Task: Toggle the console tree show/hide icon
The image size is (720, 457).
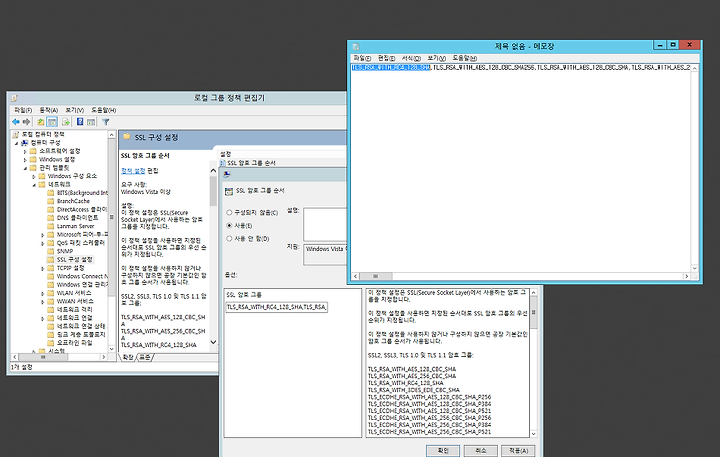Action: [52, 122]
